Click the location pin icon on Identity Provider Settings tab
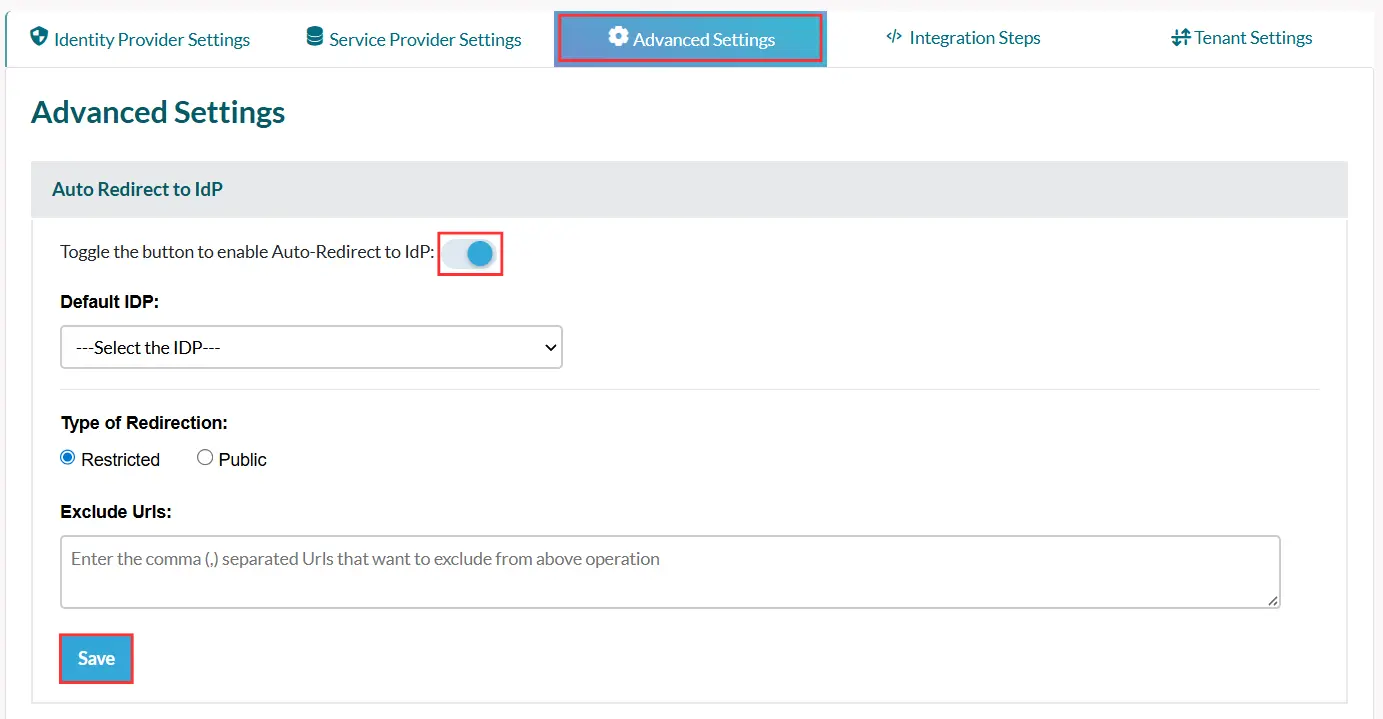 [38, 38]
